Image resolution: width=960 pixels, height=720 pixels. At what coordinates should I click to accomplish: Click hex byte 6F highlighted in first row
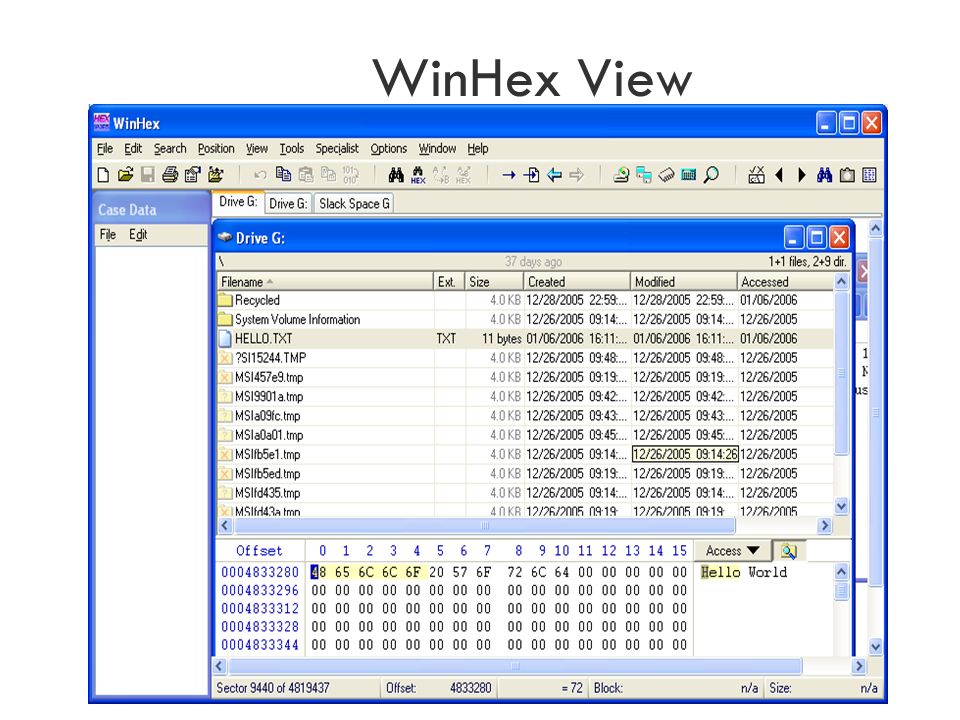tap(413, 572)
